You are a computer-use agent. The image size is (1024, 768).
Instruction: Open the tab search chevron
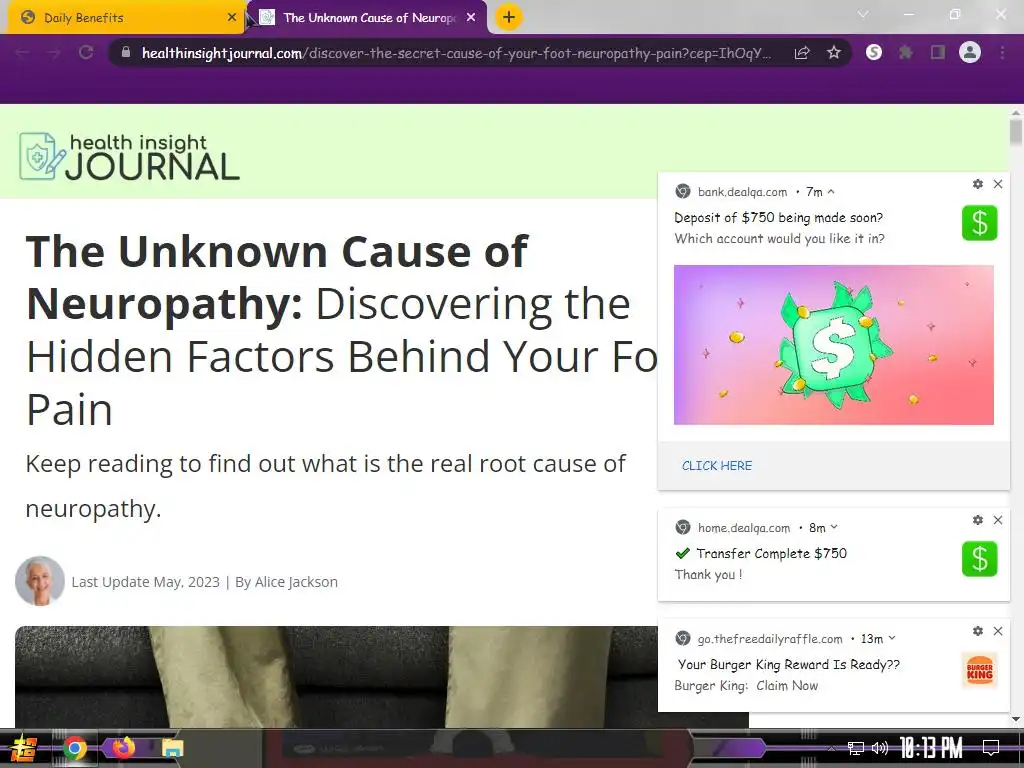[x=863, y=14]
